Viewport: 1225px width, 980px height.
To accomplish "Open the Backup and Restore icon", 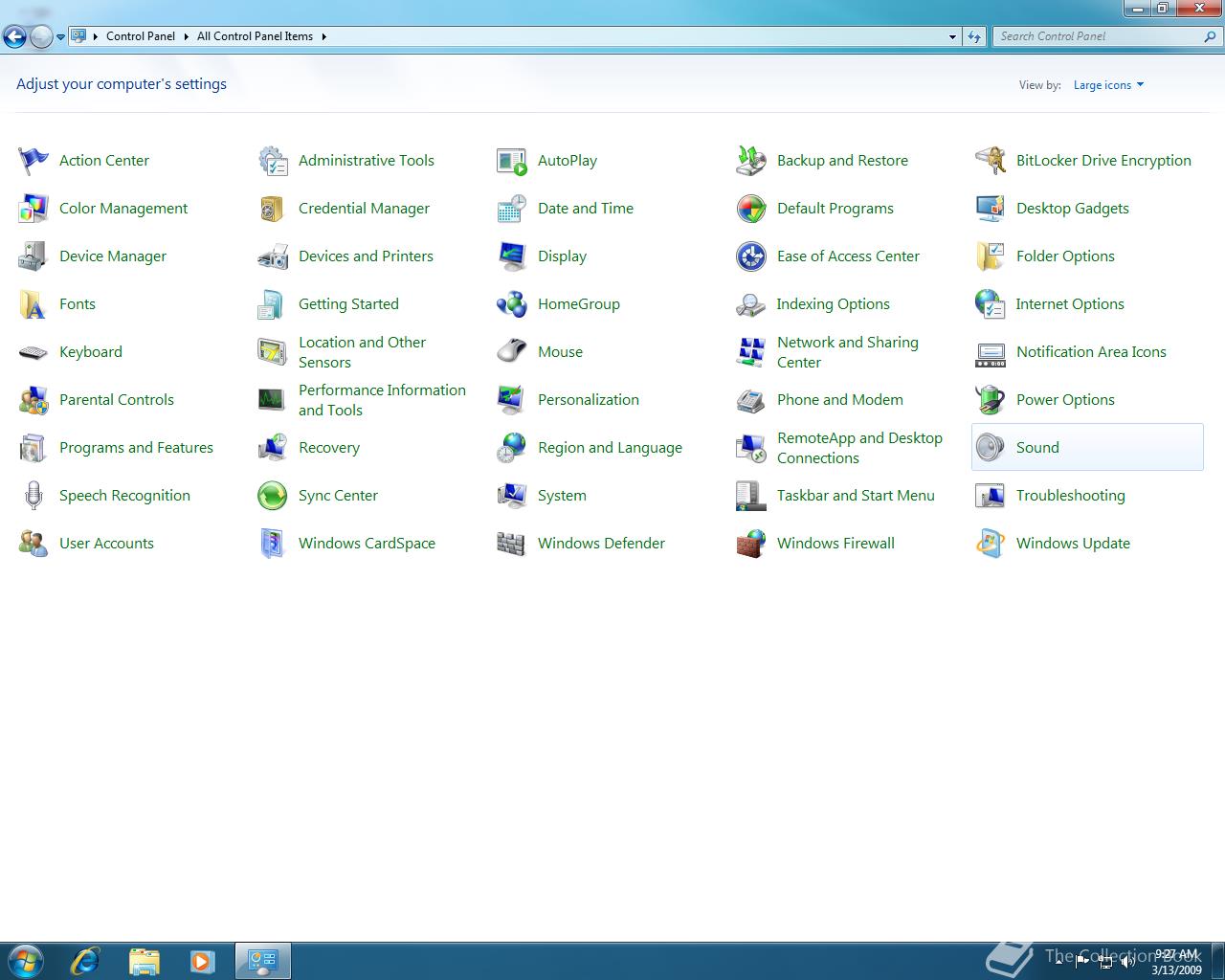I will tap(751, 161).
